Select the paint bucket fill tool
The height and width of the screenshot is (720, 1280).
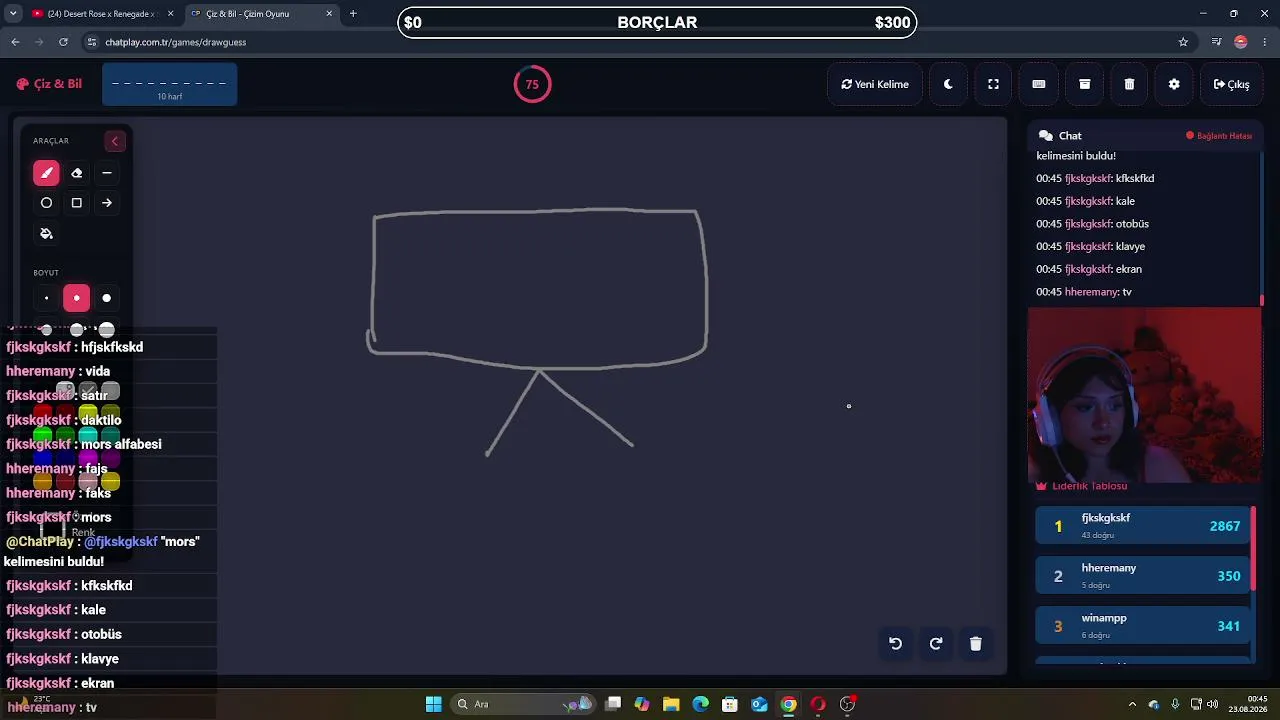46,234
